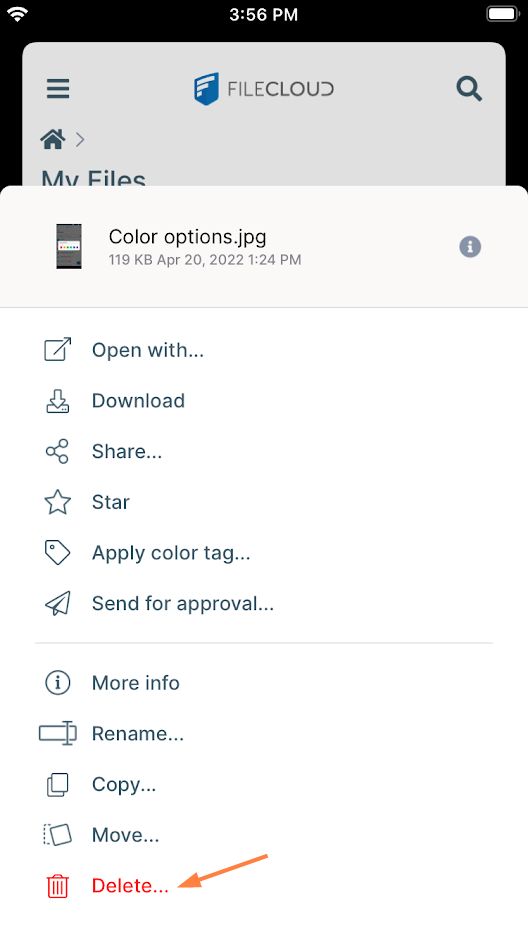Open the hamburger menu icon
This screenshot has width=528, height=939.
pos(58,89)
